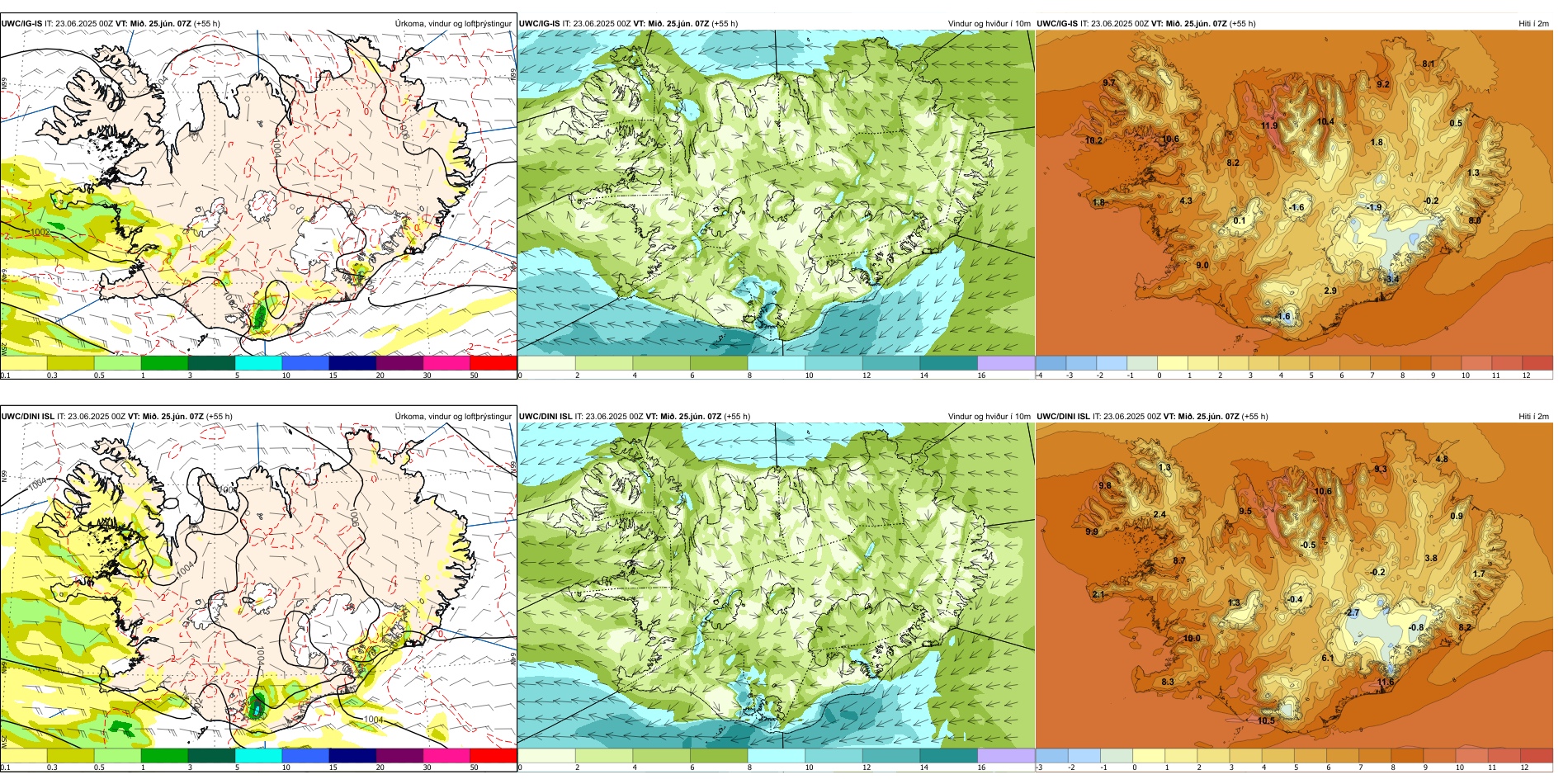Click the 'UWC/IG-IS' header of the precipitation map
The height and width of the screenshot is (784, 1568).
[21, 24]
